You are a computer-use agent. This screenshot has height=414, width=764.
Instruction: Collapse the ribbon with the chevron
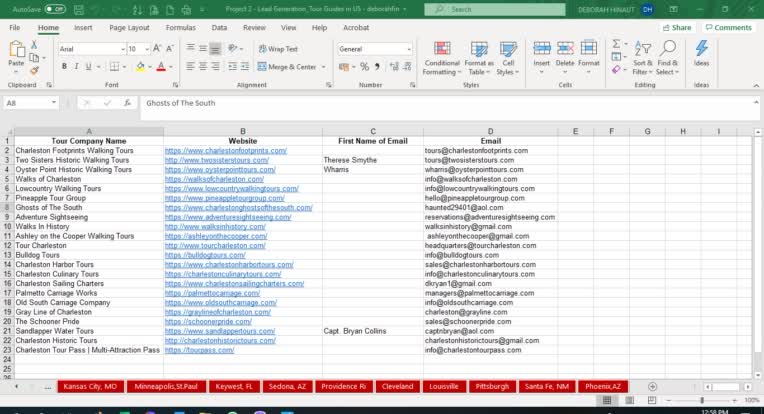(x=756, y=85)
